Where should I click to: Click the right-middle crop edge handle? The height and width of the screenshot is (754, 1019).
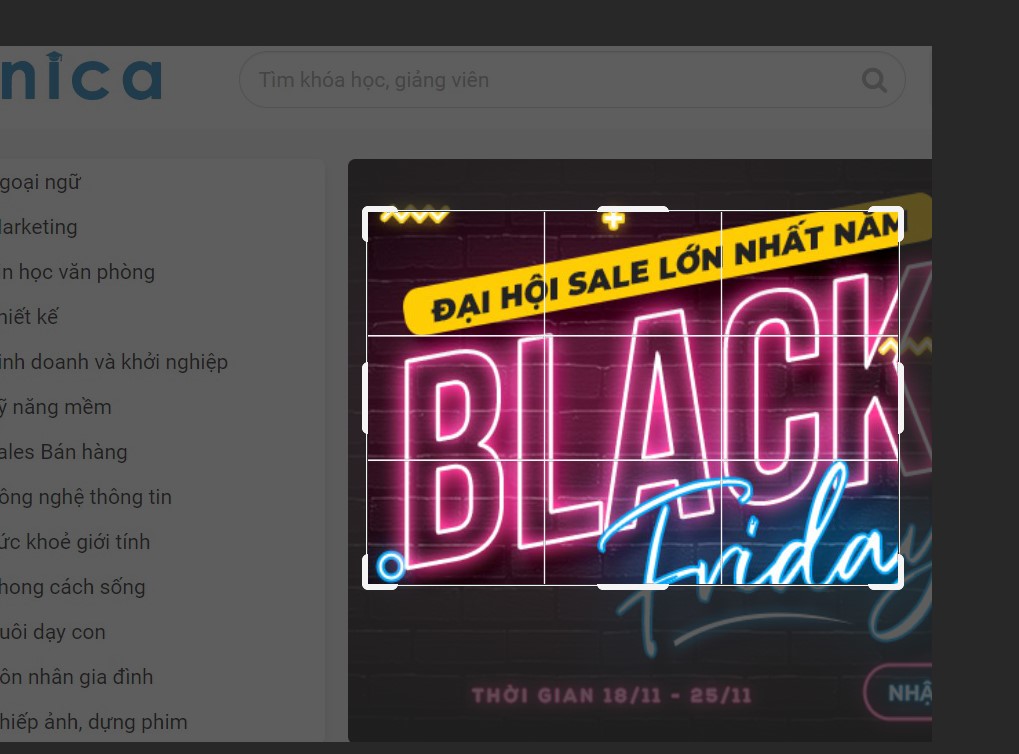coord(901,398)
